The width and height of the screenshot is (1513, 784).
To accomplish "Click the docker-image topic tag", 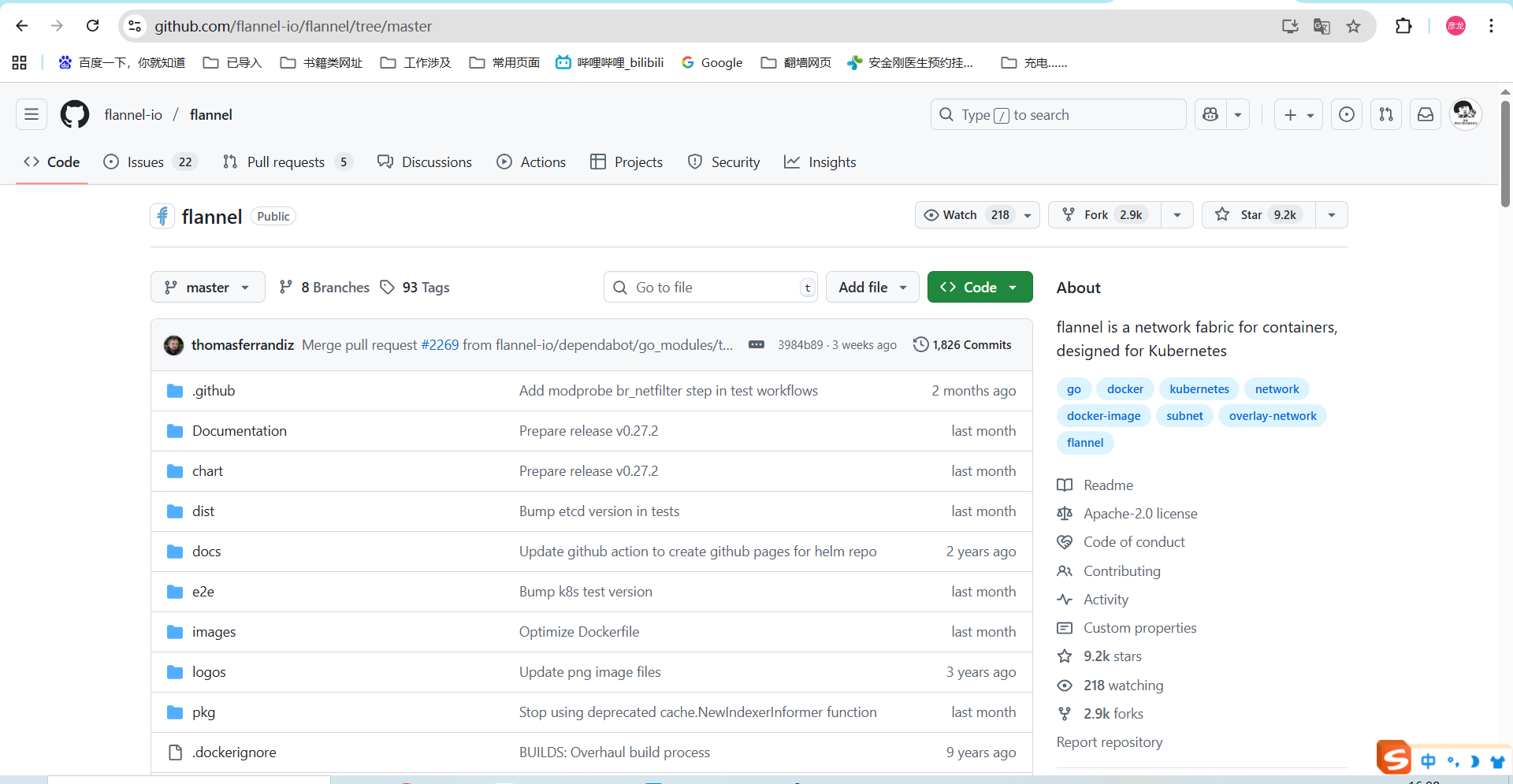I will pyautogui.click(x=1103, y=416).
